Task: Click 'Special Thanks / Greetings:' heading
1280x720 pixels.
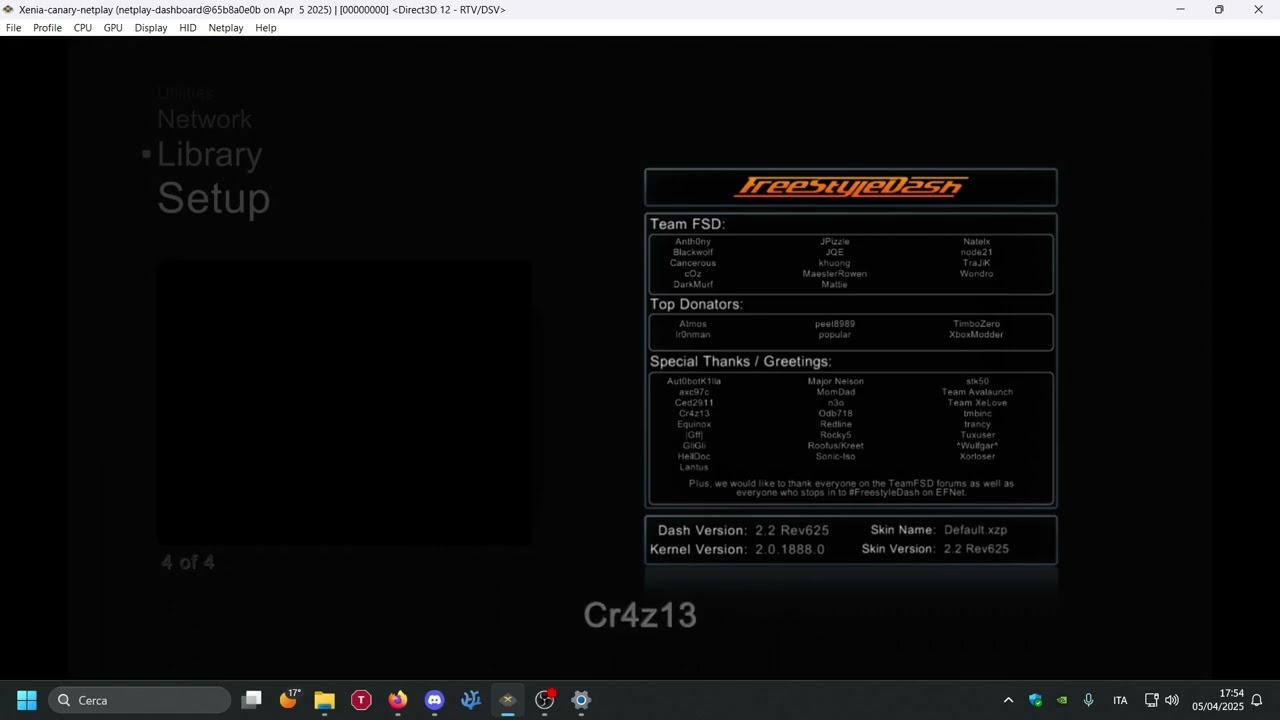Action: click(x=740, y=361)
